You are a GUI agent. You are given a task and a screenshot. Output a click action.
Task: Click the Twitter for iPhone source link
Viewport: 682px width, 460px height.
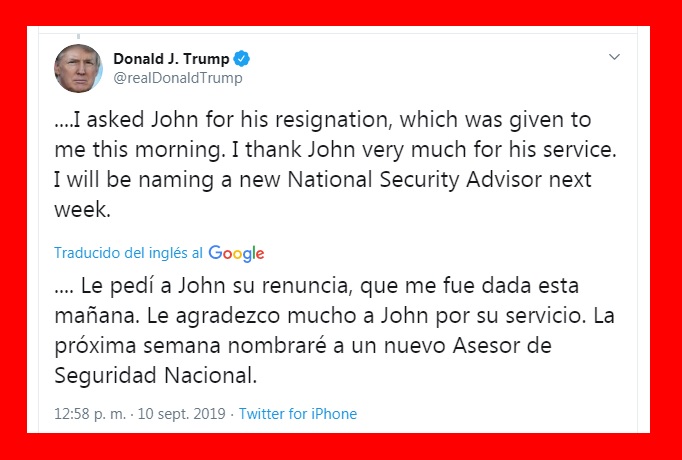(x=297, y=414)
